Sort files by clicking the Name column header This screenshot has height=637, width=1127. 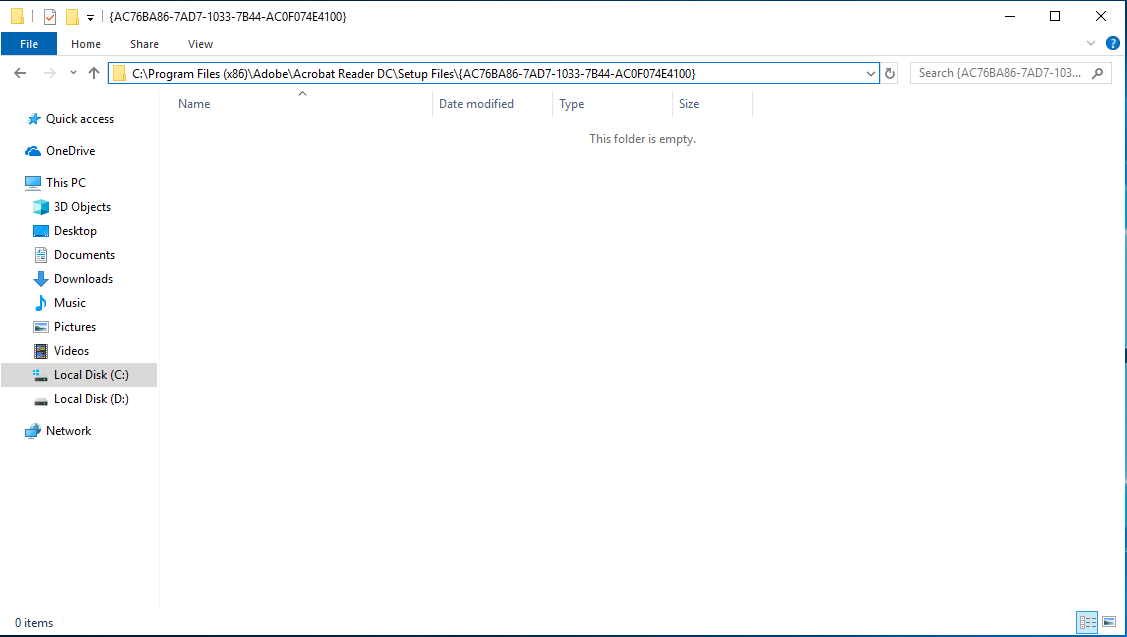click(x=193, y=103)
